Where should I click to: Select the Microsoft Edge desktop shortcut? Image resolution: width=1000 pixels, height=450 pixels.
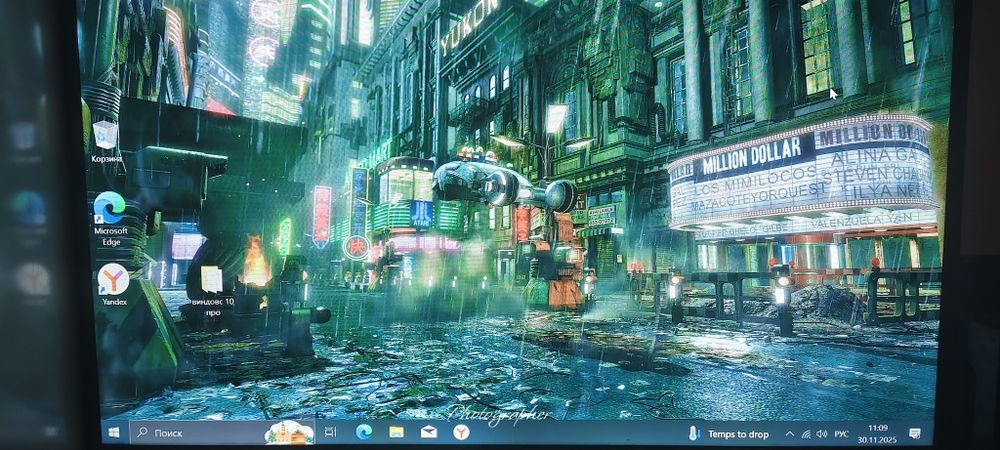pos(111,219)
